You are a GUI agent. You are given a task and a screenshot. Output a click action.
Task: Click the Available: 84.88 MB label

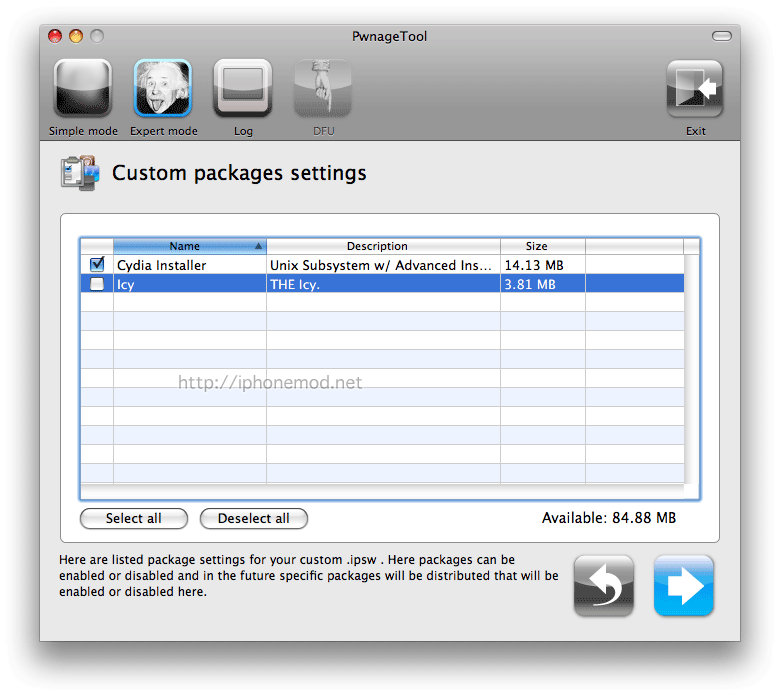tap(609, 518)
